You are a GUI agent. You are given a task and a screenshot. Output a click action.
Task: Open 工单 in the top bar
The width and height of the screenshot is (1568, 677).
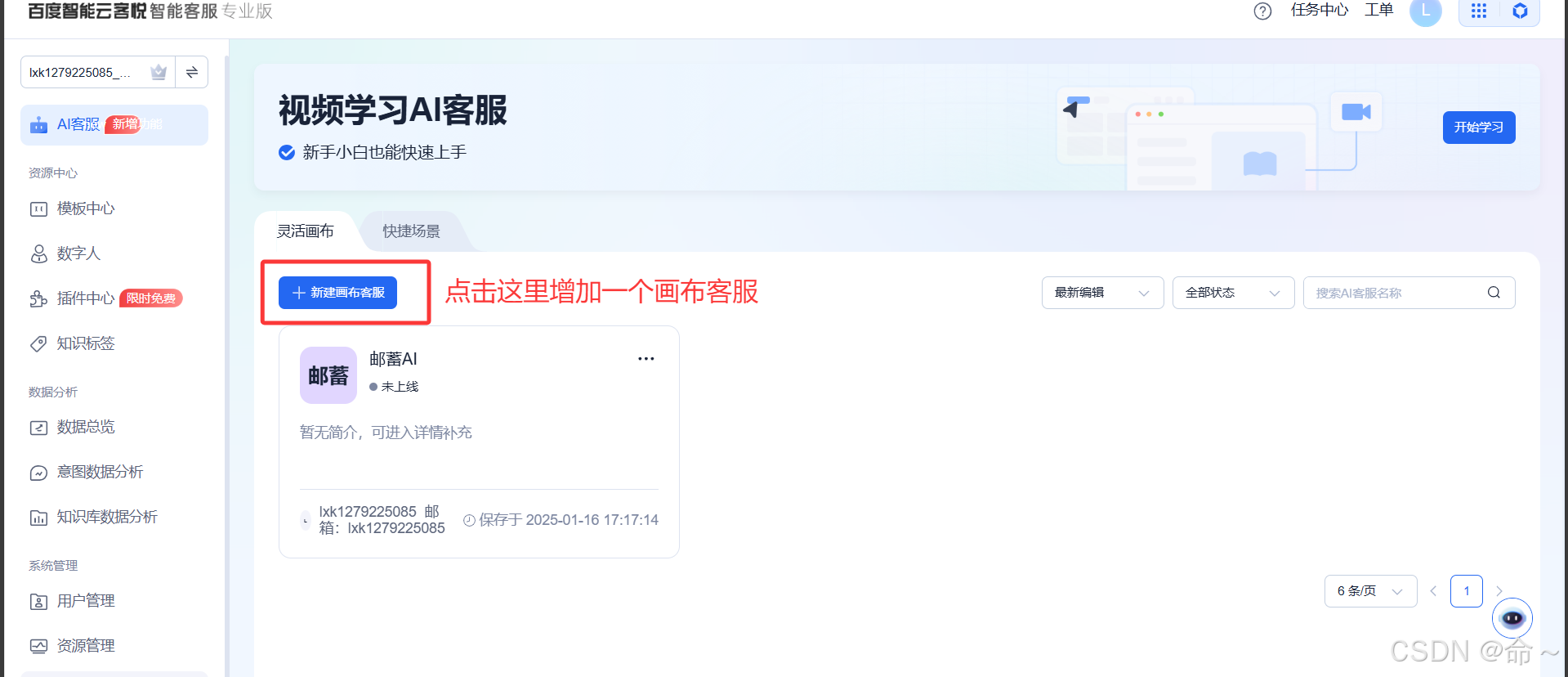click(x=1379, y=10)
